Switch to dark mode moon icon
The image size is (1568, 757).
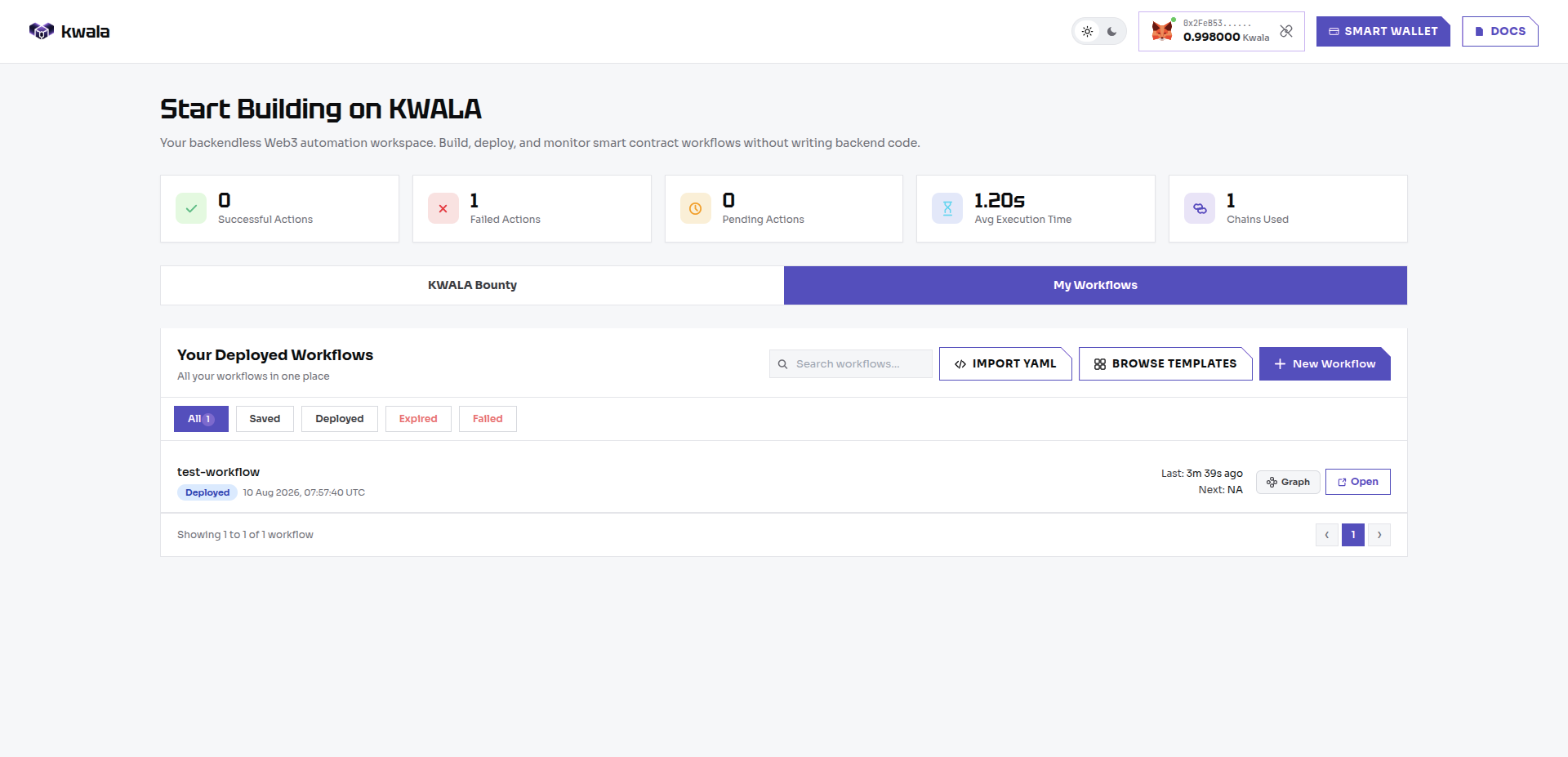1111,32
